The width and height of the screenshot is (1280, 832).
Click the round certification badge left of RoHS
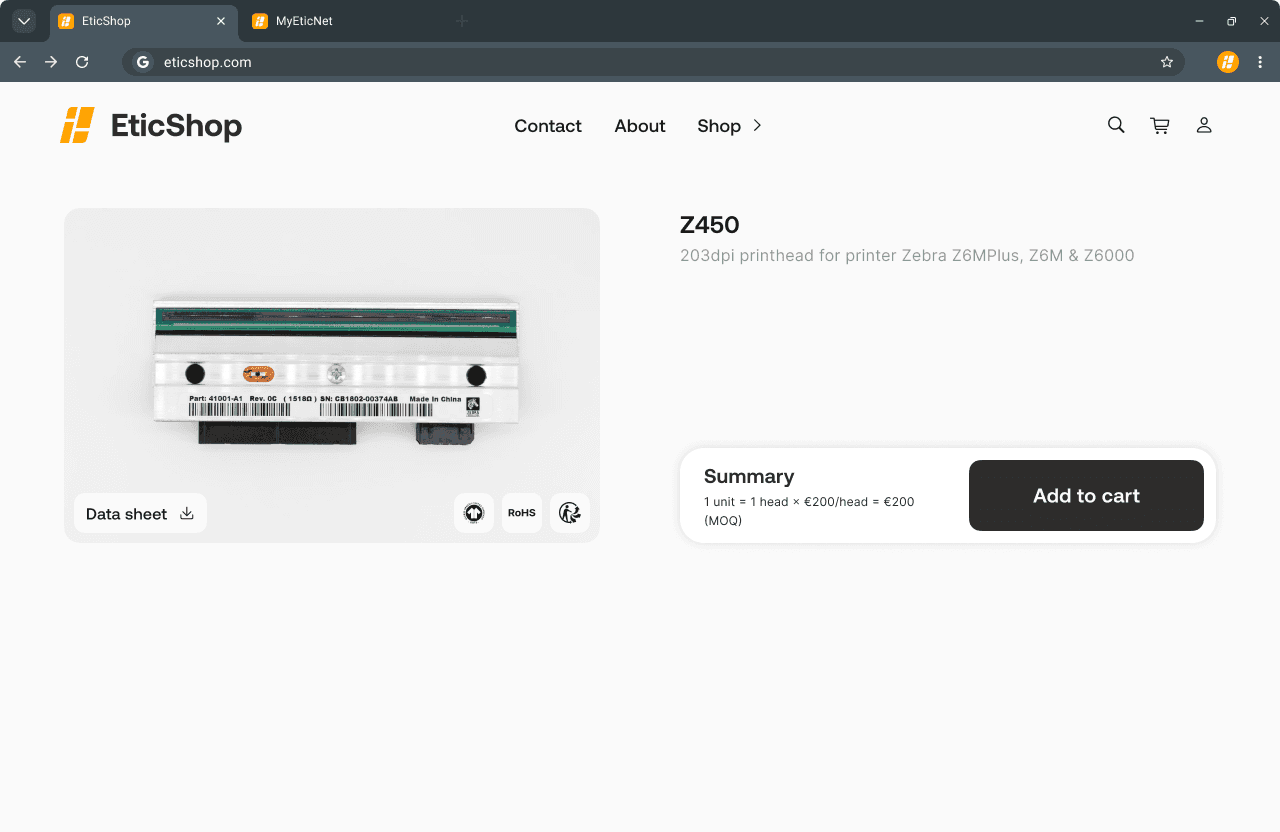click(474, 513)
